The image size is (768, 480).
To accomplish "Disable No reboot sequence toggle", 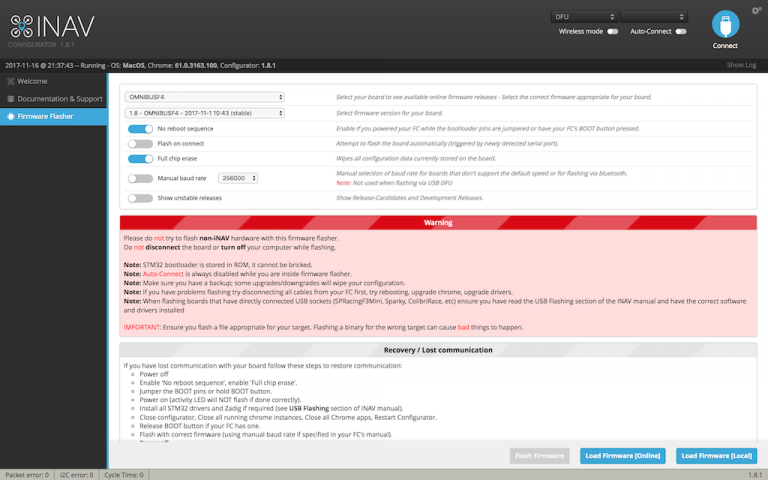I will tap(140, 129).
